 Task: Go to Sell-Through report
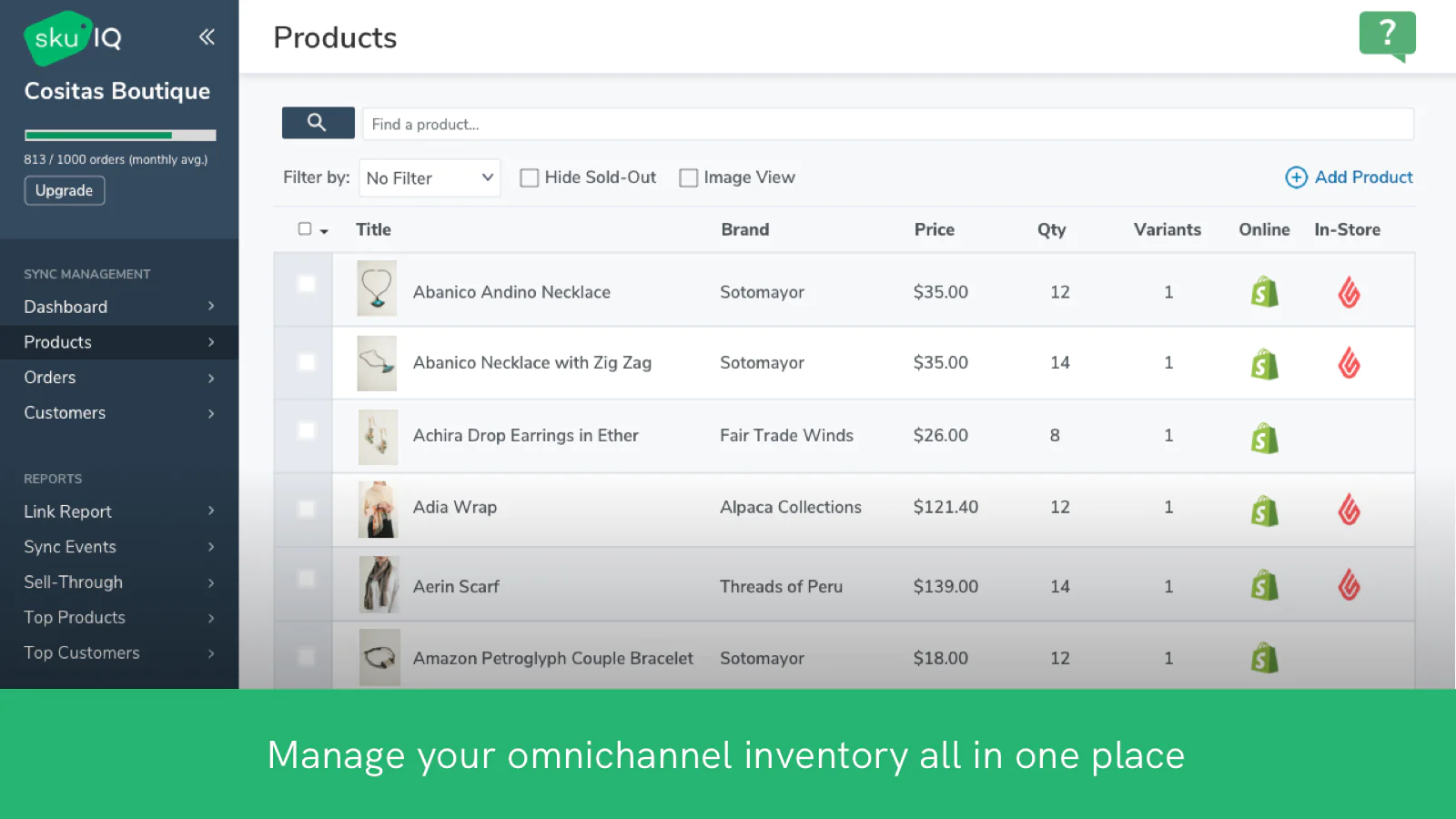(x=73, y=582)
